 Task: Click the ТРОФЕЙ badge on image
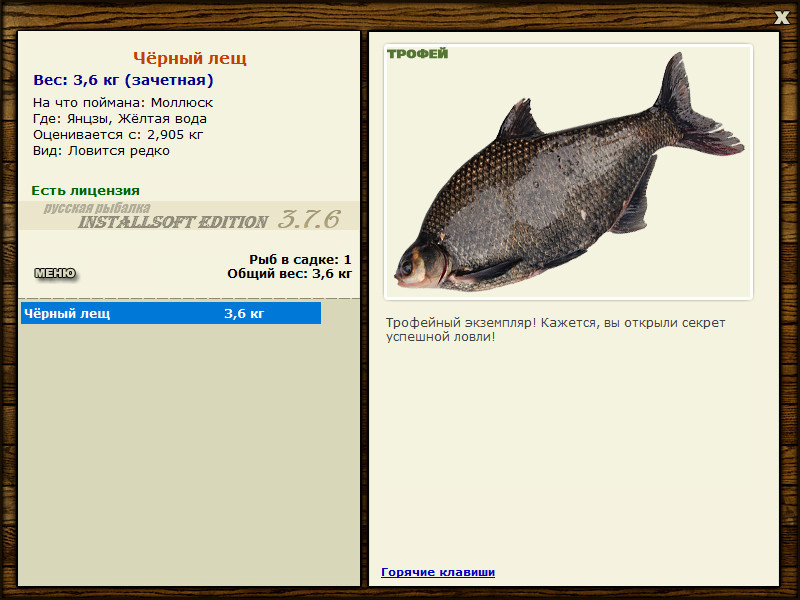(x=417, y=54)
